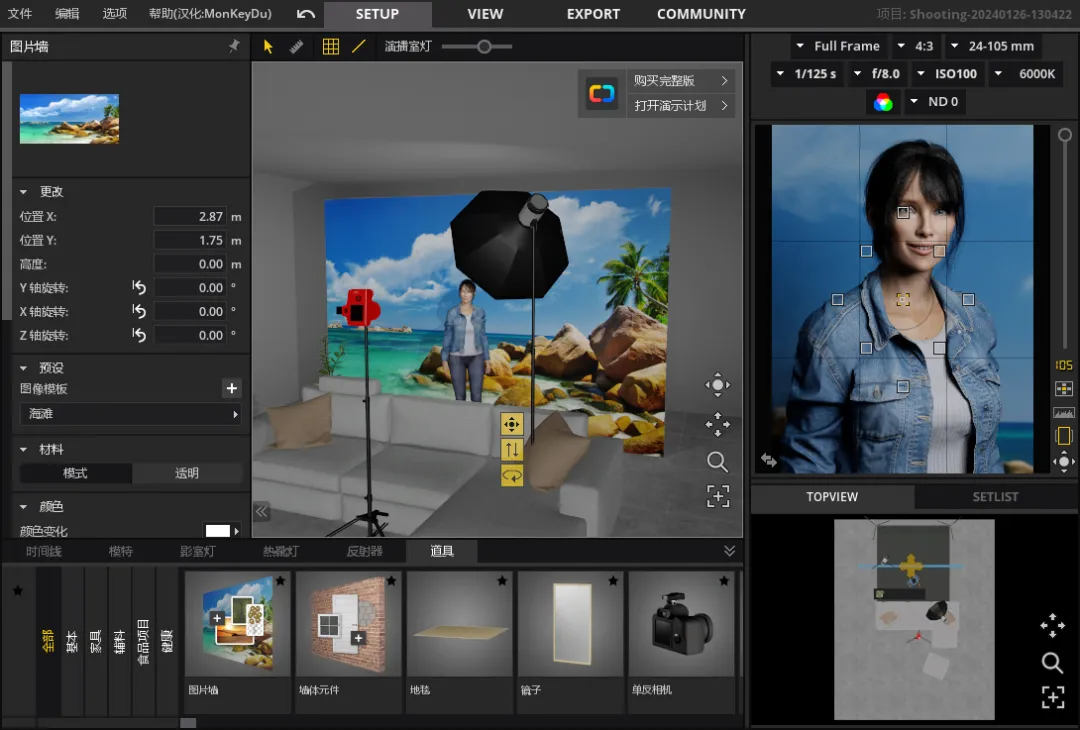The image size is (1080, 730).
Task: Open the ISO100 dropdown
Action: click(948, 74)
